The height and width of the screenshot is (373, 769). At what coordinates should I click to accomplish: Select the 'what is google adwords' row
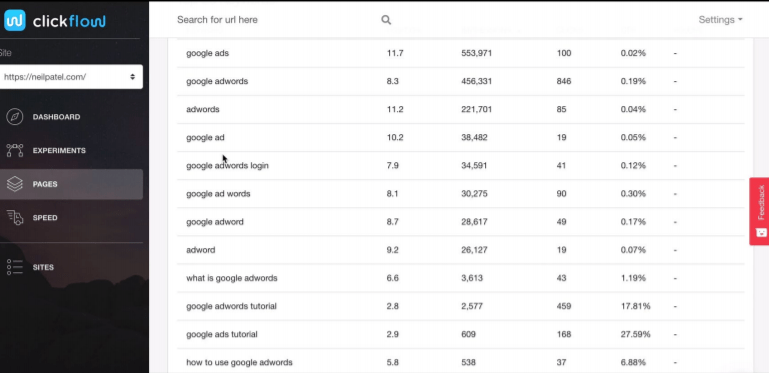(461, 278)
